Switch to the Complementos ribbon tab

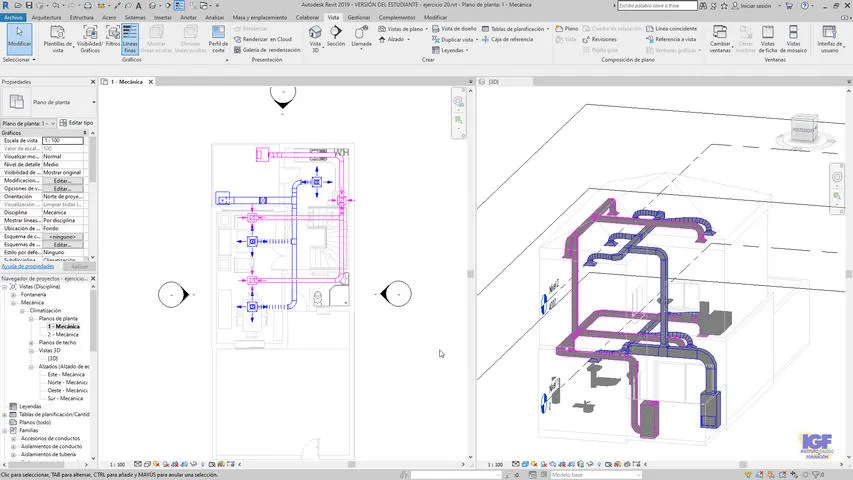[x=397, y=17]
